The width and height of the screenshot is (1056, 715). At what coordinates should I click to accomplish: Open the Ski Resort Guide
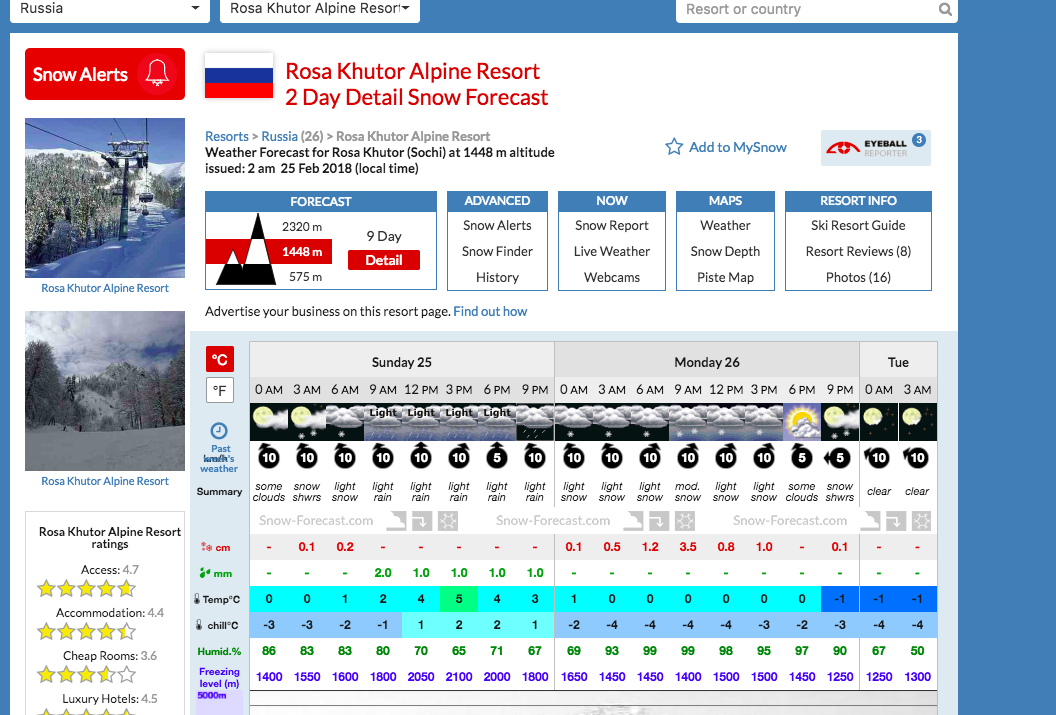[858, 226]
